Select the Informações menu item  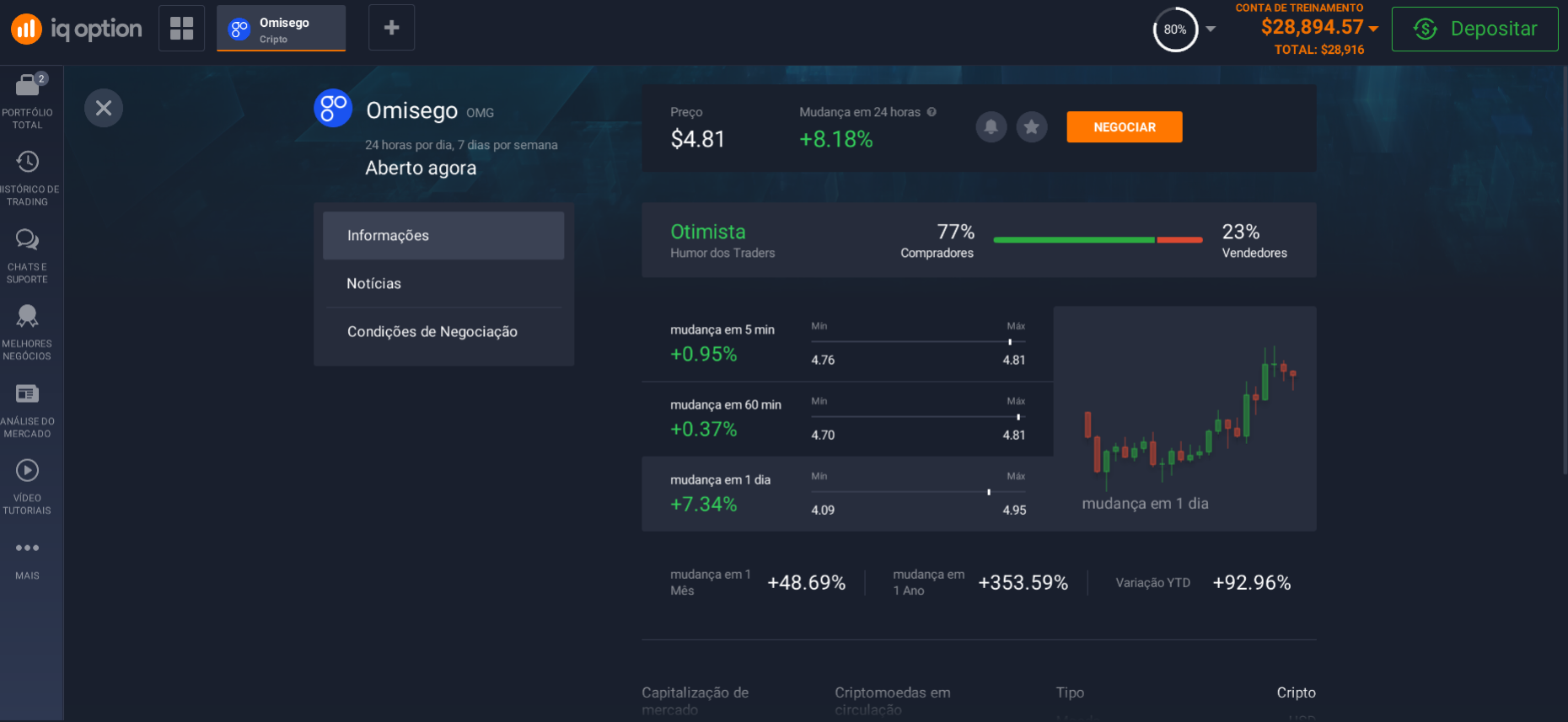443,235
